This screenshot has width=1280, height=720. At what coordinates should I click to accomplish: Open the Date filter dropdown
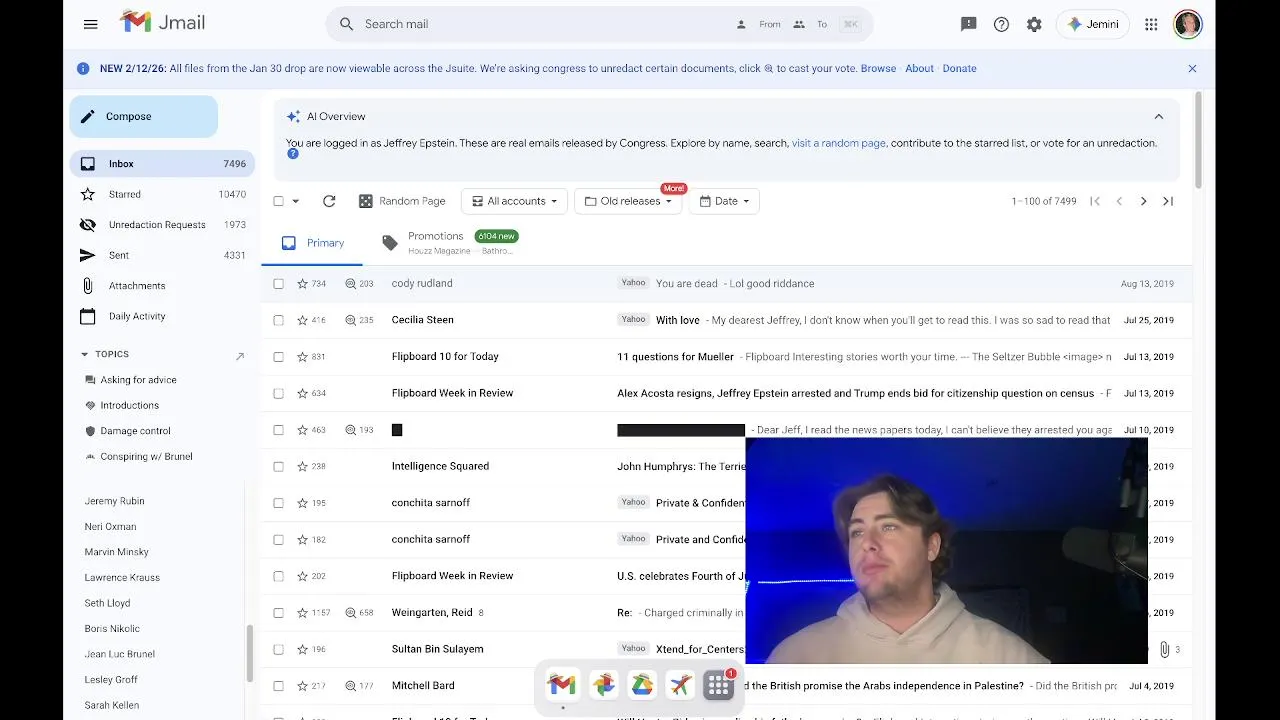pyautogui.click(x=724, y=201)
